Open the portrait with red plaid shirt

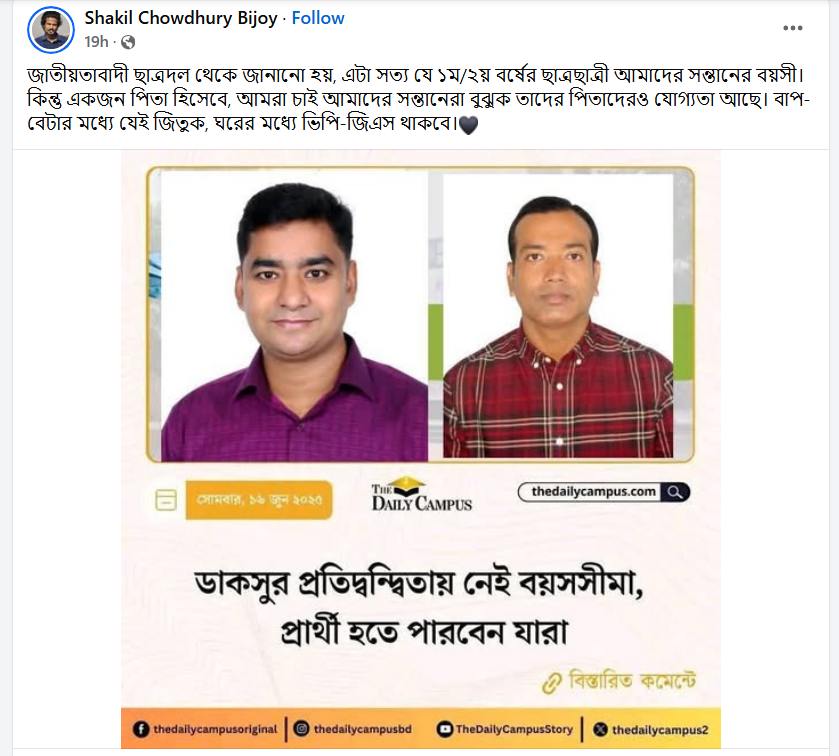coord(558,316)
